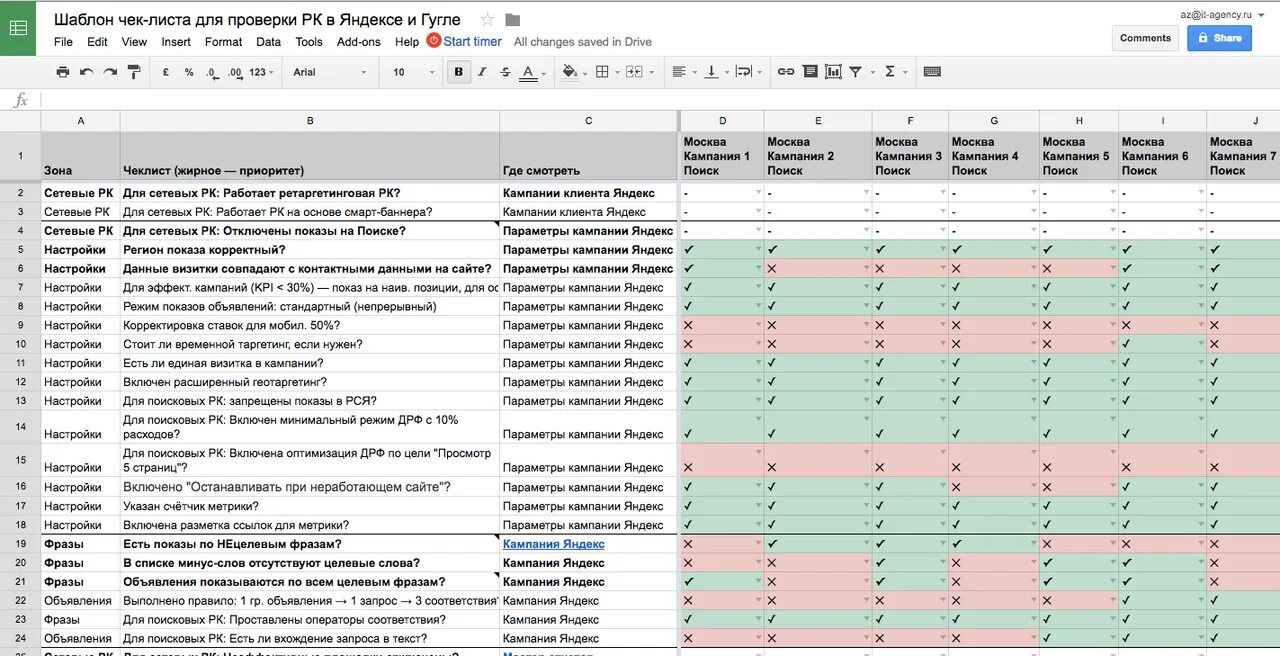Open input tools keyboard icon
This screenshot has width=1280, height=656.
click(x=932, y=72)
